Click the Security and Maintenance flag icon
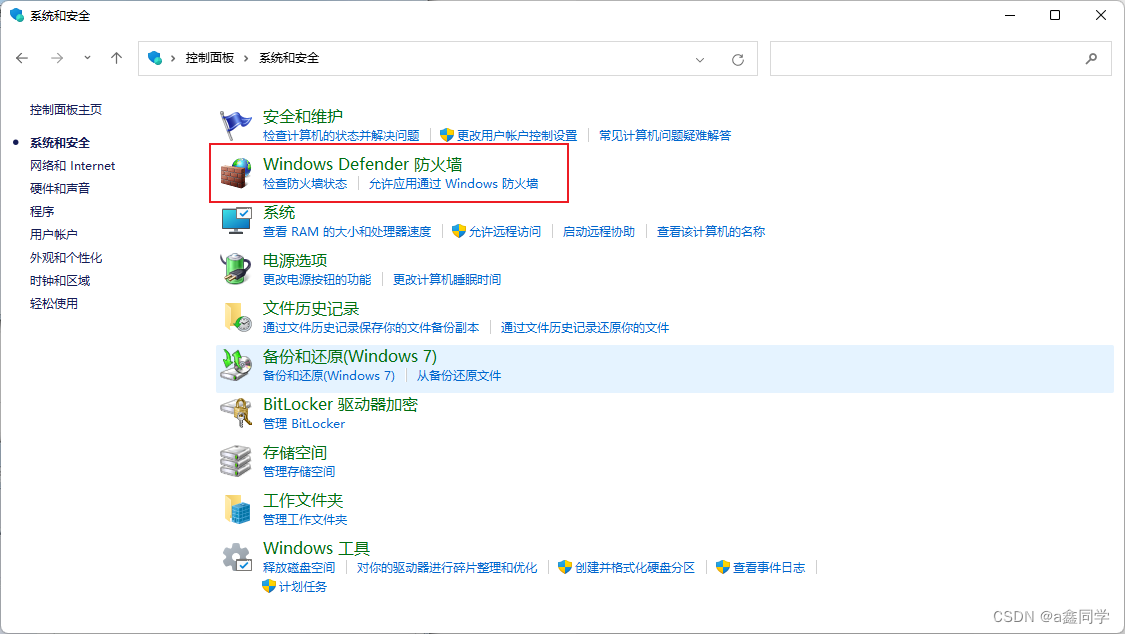The width and height of the screenshot is (1125, 634). coord(235,125)
